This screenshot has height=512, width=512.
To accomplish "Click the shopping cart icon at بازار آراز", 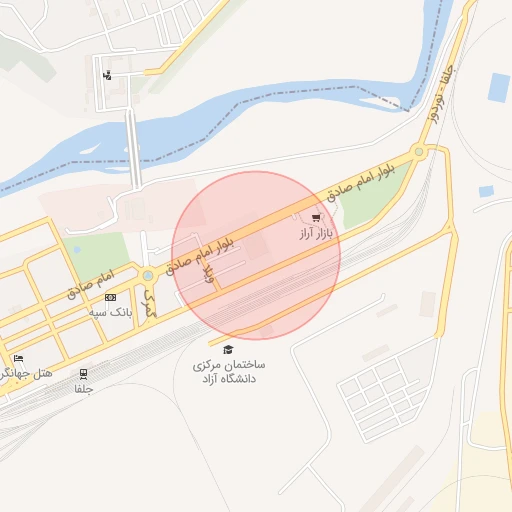I will pyautogui.click(x=316, y=218).
